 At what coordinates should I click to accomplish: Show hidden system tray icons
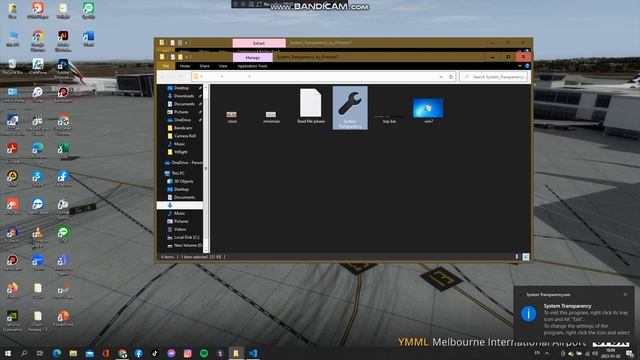pyautogui.click(x=547, y=353)
